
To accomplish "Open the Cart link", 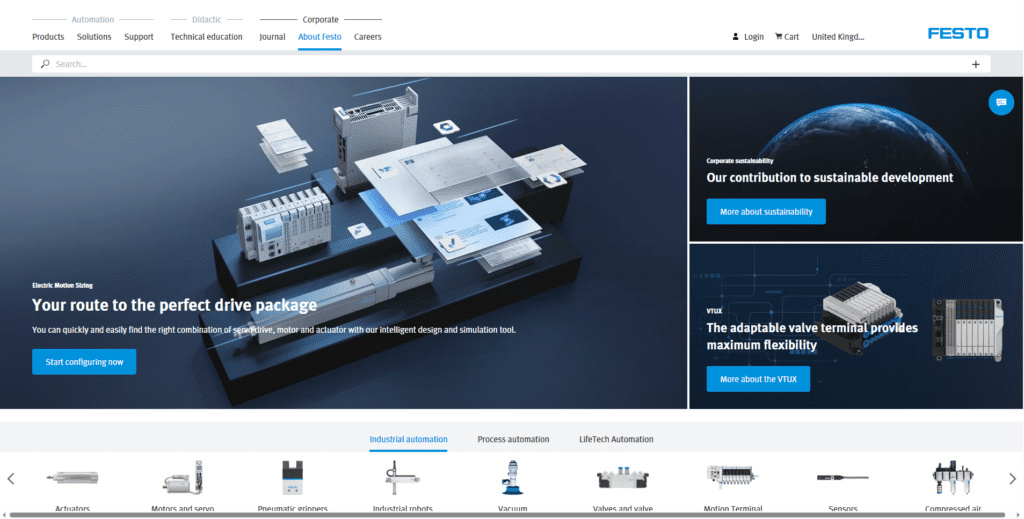I will tap(792, 37).
